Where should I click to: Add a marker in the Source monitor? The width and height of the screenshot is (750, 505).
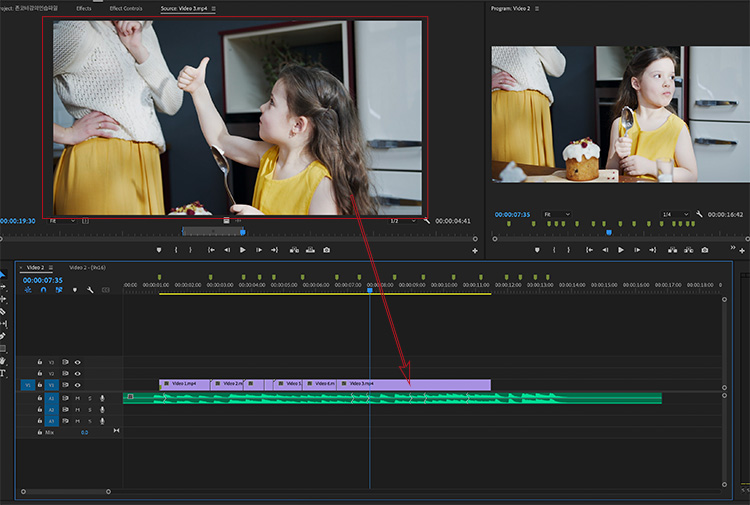[159, 250]
